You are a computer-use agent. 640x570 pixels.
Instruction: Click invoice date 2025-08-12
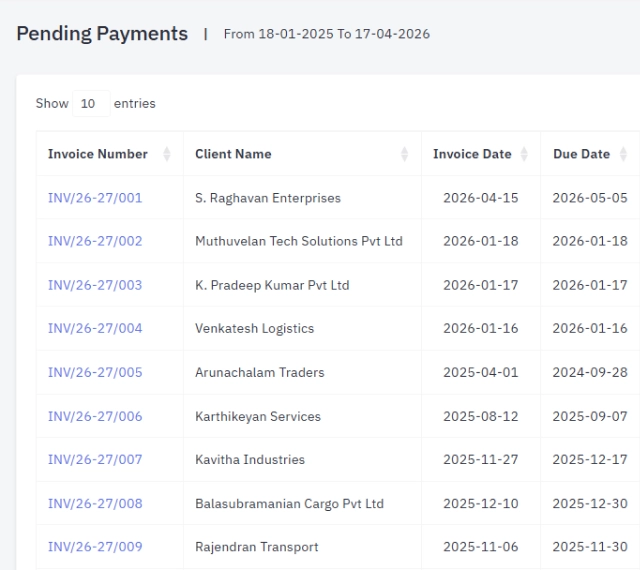point(481,416)
